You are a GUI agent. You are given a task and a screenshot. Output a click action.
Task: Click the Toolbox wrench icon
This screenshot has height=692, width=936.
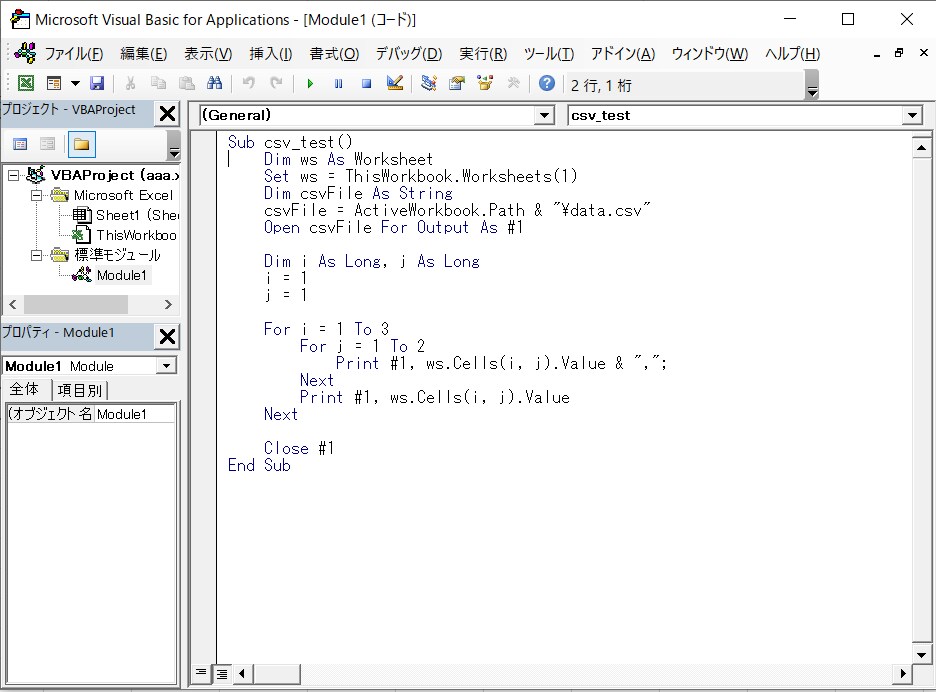[x=513, y=84]
